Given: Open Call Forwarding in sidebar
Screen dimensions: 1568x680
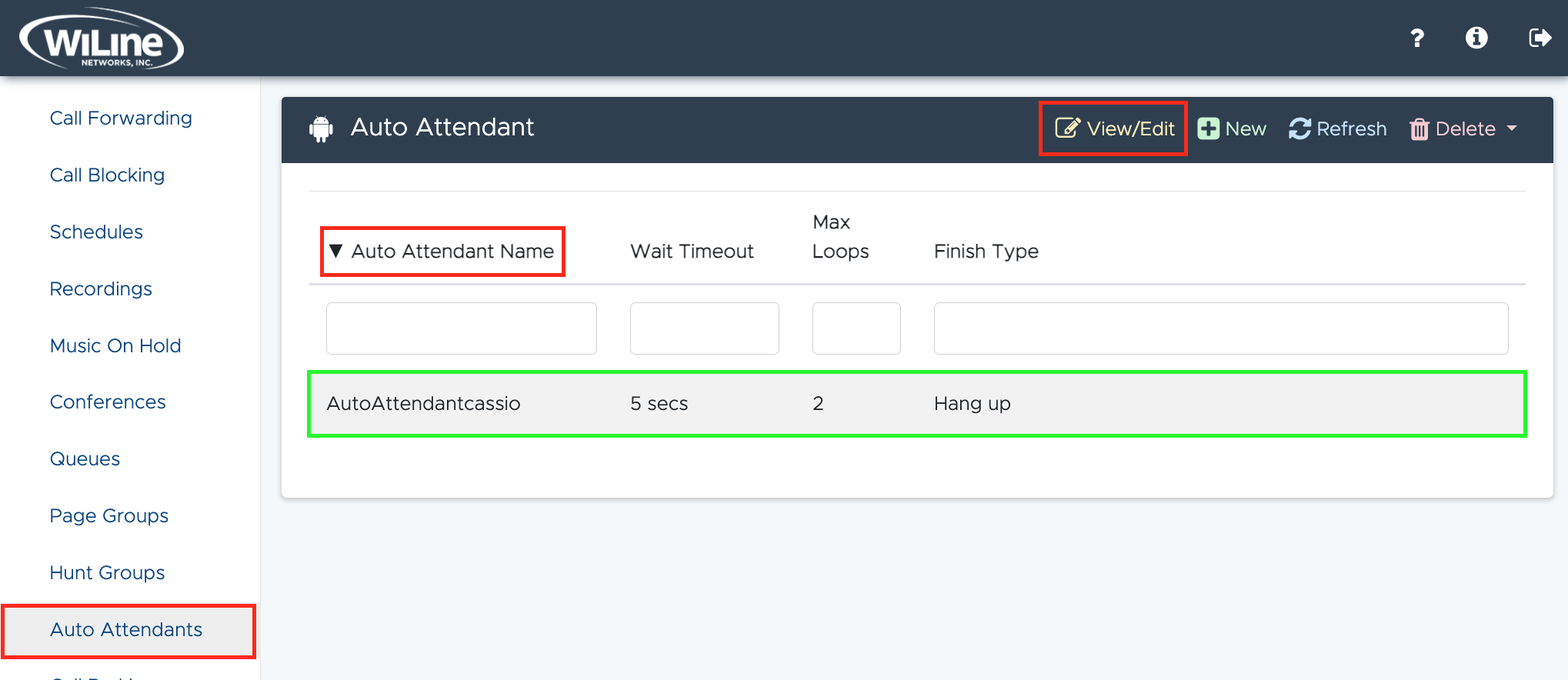Looking at the screenshot, I should point(121,118).
